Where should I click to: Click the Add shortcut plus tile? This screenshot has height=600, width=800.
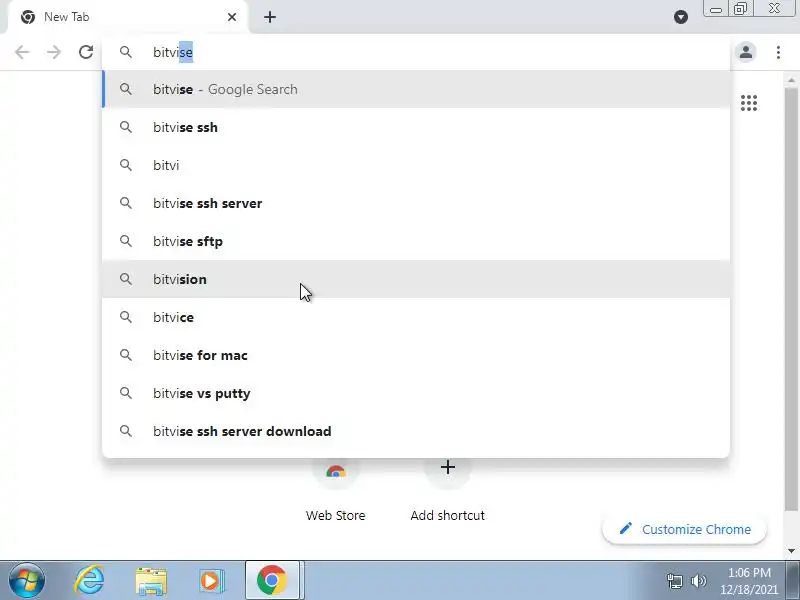click(x=447, y=490)
